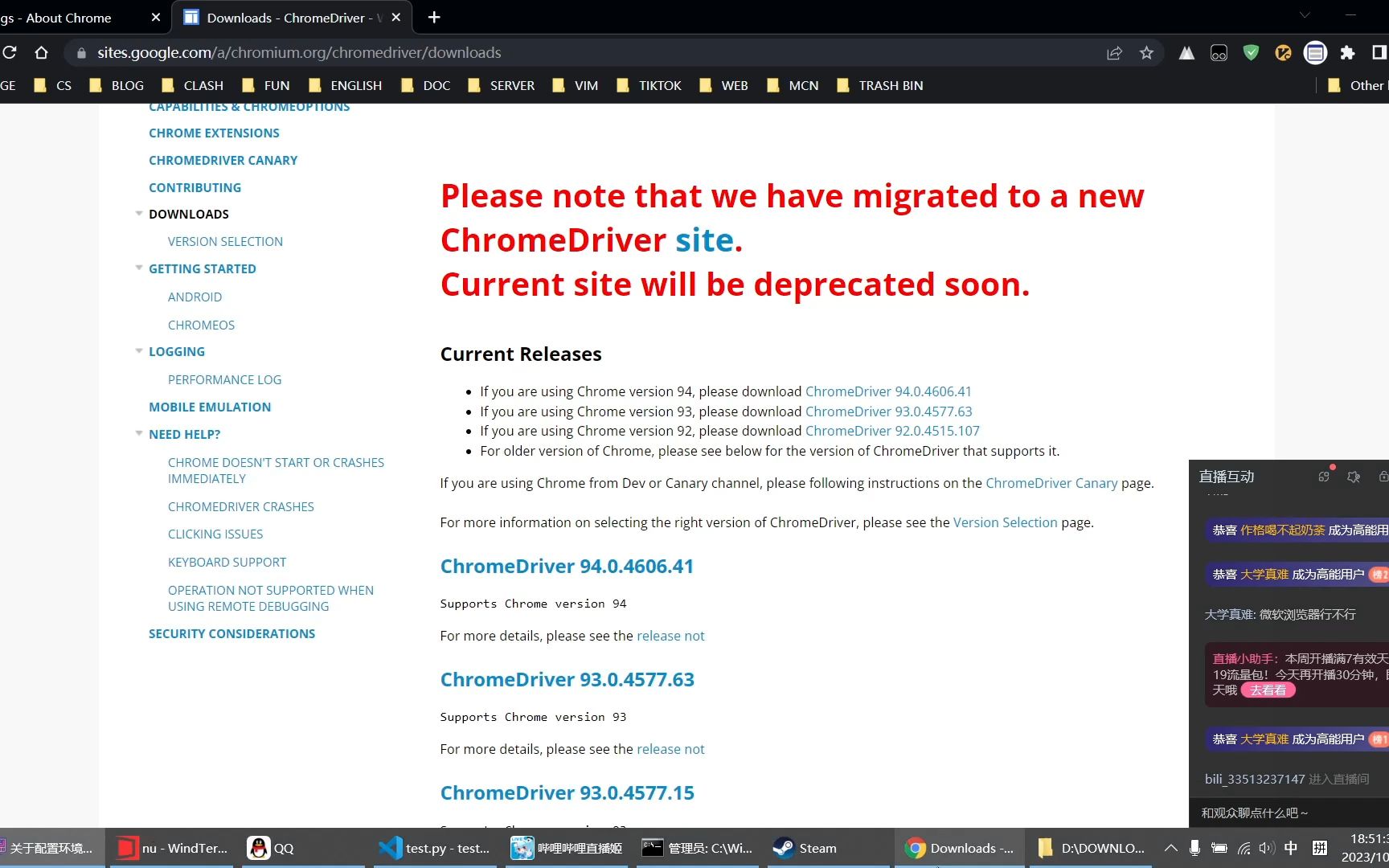1389x868 pixels.
Task: Show hidden tray icons chevron
Action: pyautogui.click(x=1170, y=848)
